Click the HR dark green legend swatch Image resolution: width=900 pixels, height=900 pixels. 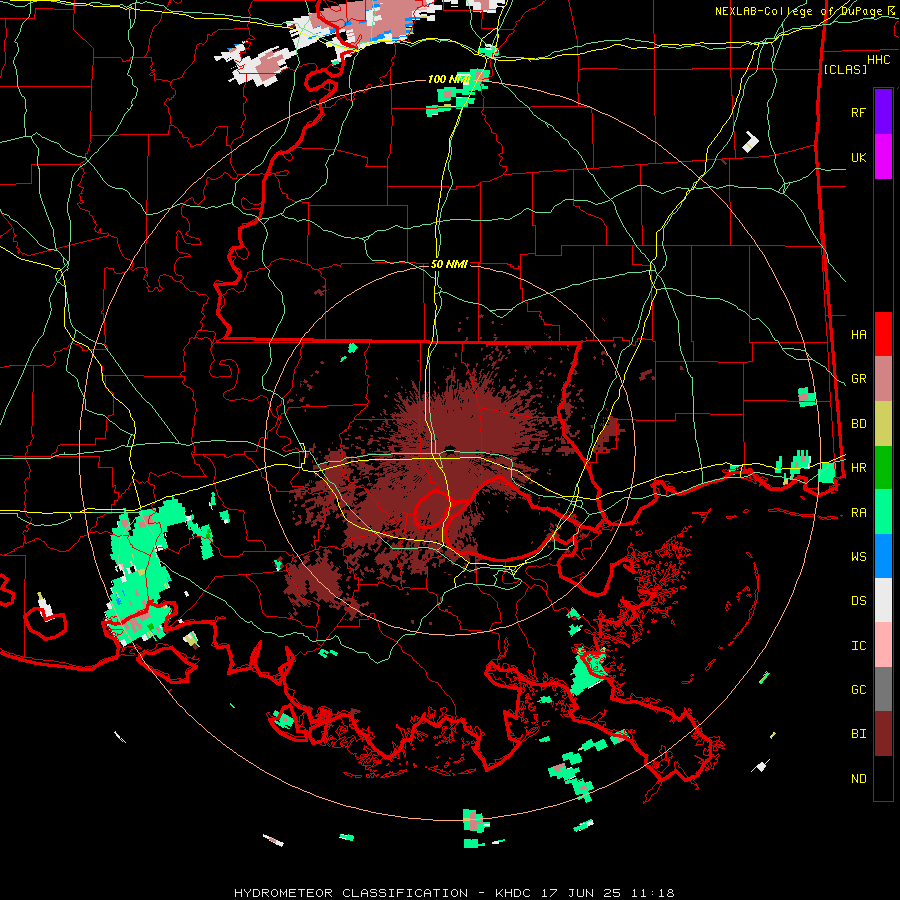883,468
